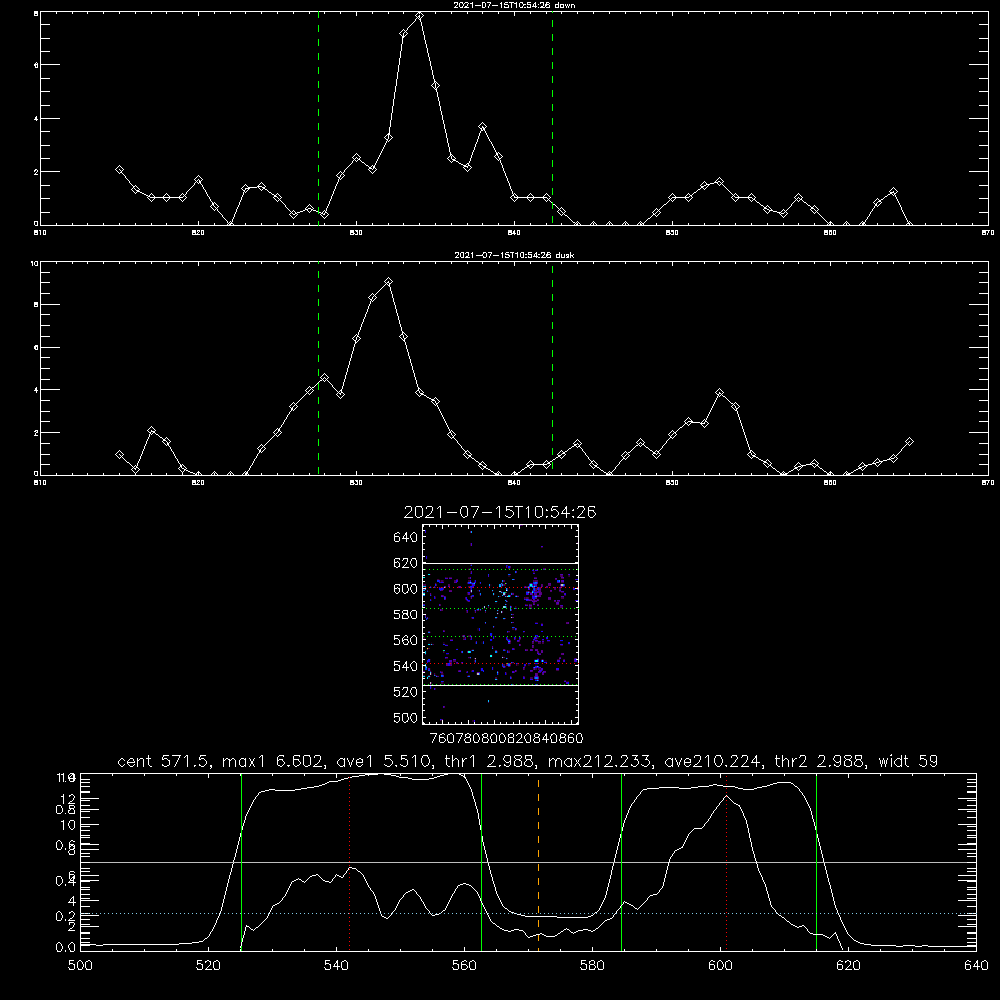Click red dotted line near 542 in bottom plot
This screenshot has height=1000, width=1000.
(x=349, y=862)
